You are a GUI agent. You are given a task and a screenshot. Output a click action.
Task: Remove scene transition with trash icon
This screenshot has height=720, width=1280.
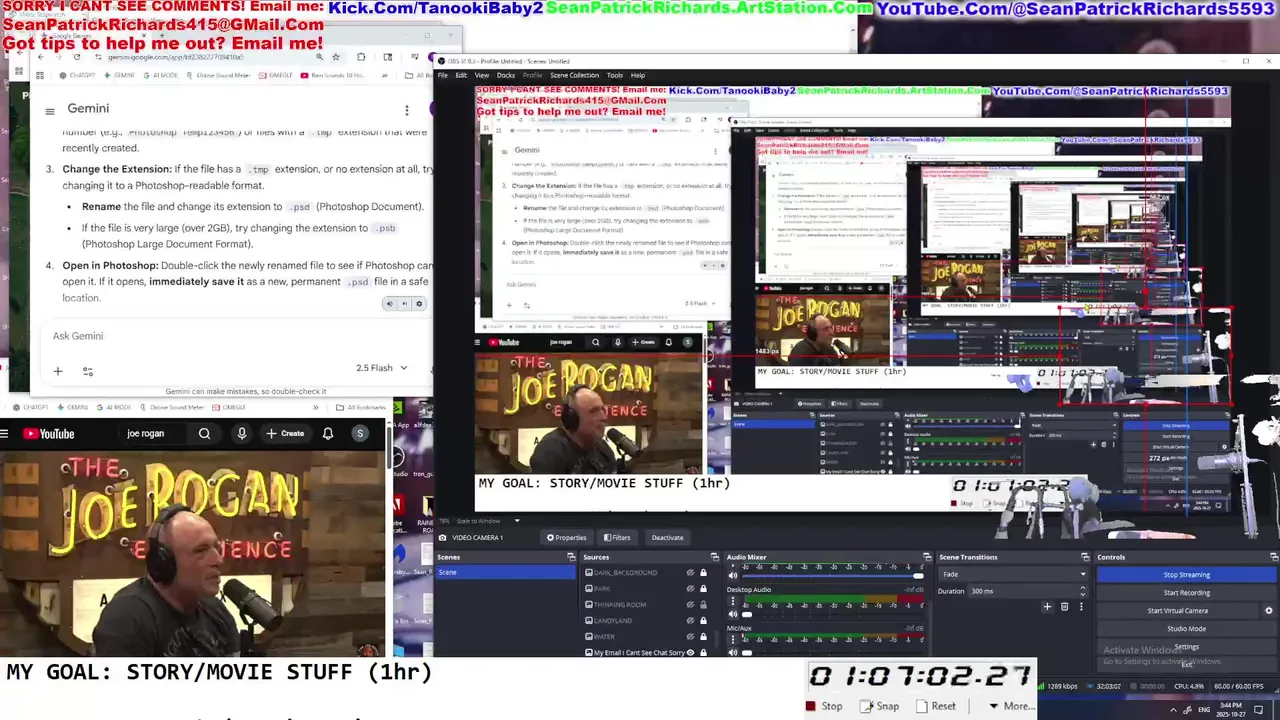[1064, 606]
